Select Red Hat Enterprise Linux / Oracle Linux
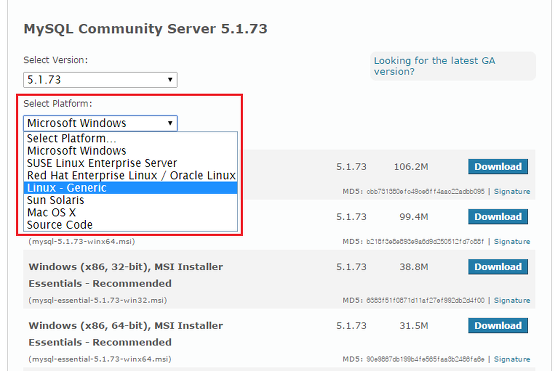The image size is (555, 371). (130, 176)
